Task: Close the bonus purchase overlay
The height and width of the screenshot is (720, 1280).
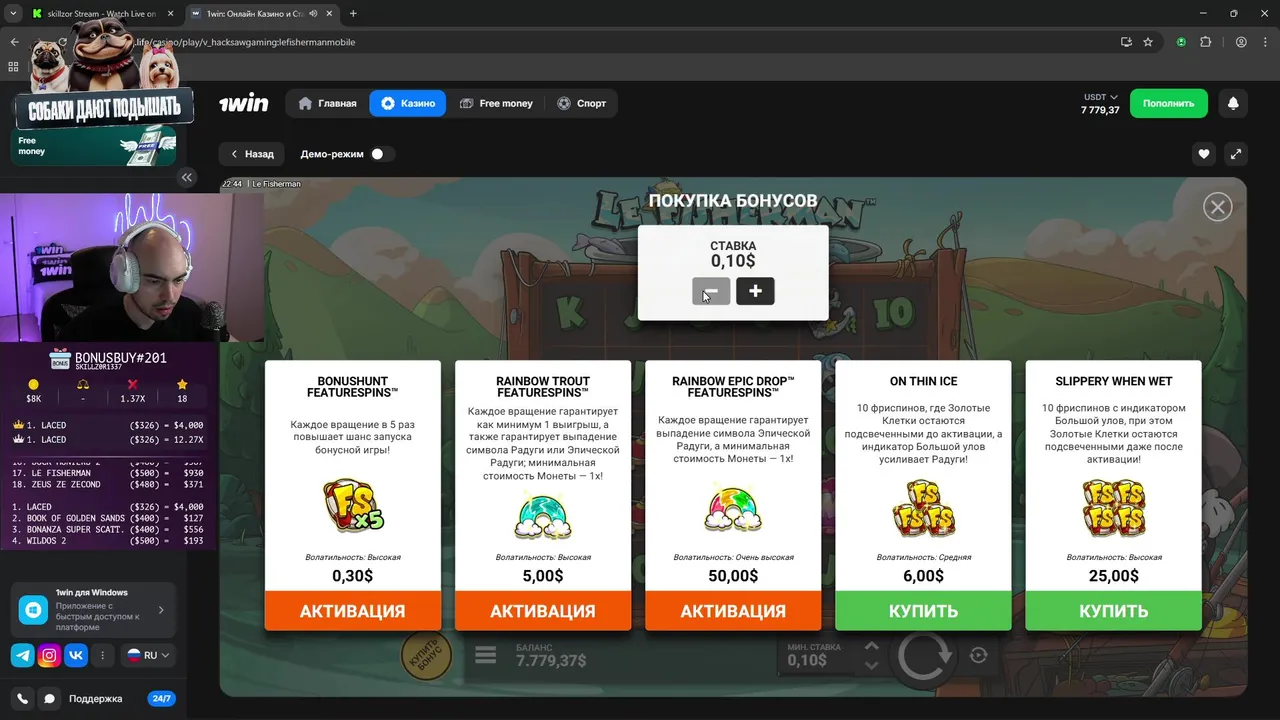Action: (1217, 207)
